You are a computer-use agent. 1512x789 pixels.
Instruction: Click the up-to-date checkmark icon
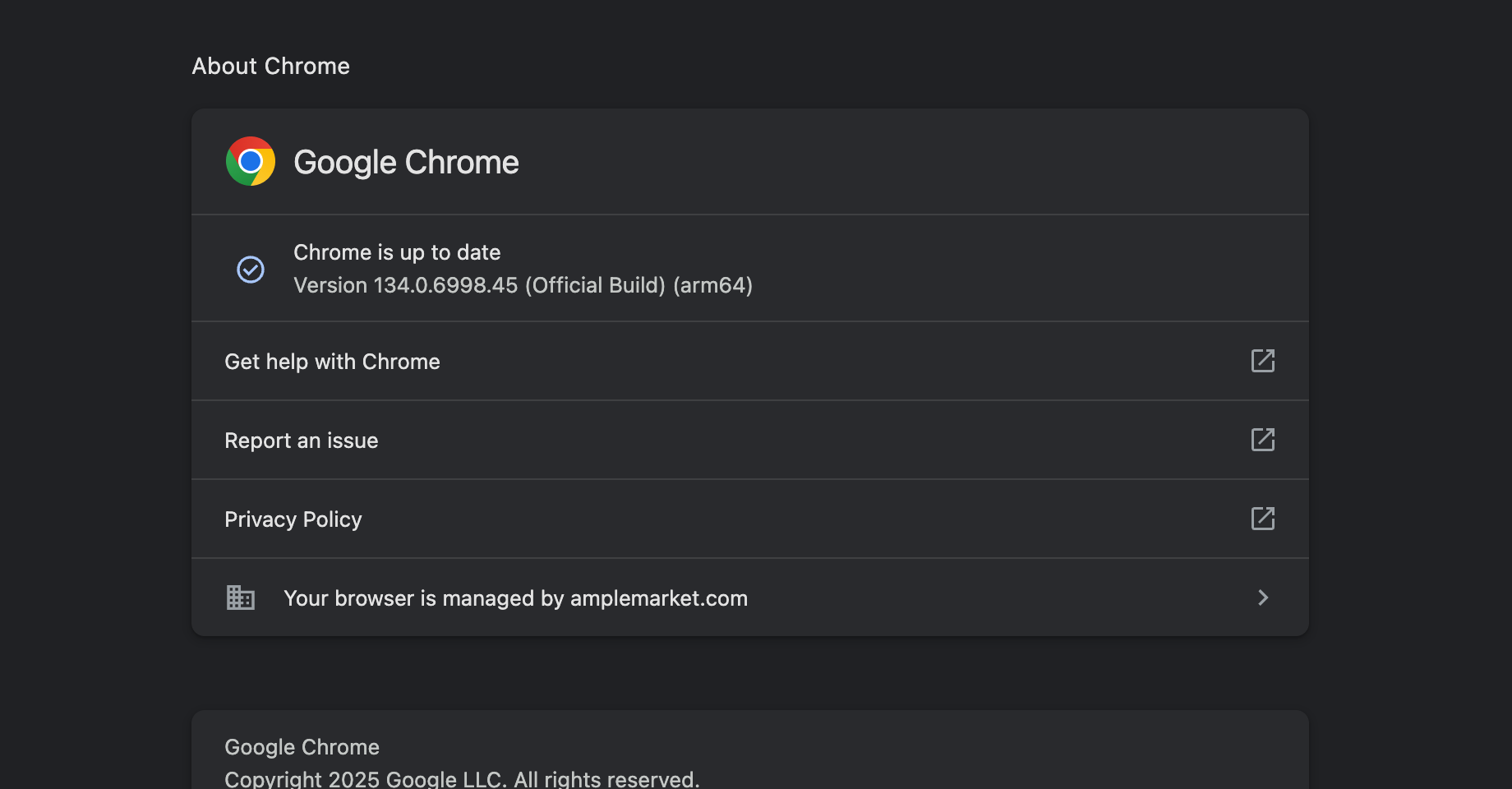click(x=251, y=270)
